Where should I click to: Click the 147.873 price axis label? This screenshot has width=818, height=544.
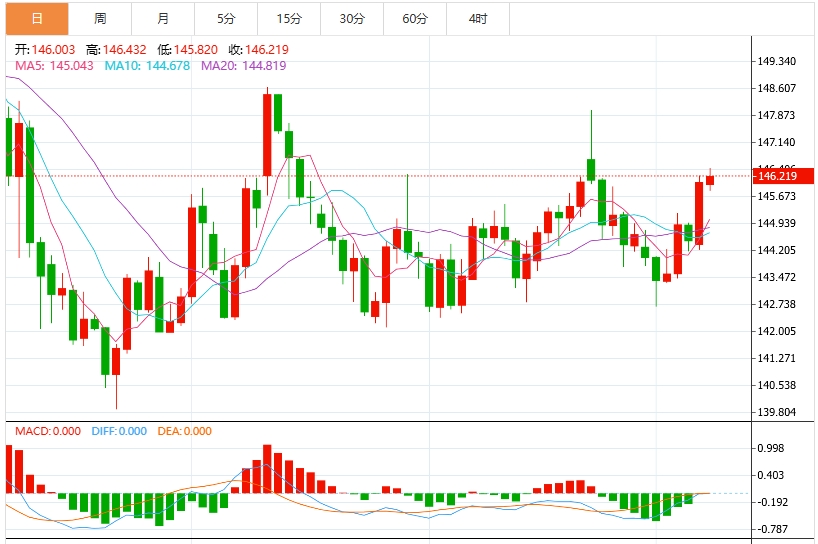point(777,115)
